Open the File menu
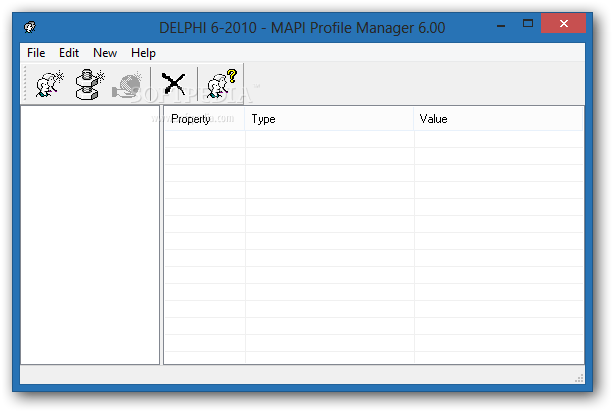The image size is (613, 412). 36,53
